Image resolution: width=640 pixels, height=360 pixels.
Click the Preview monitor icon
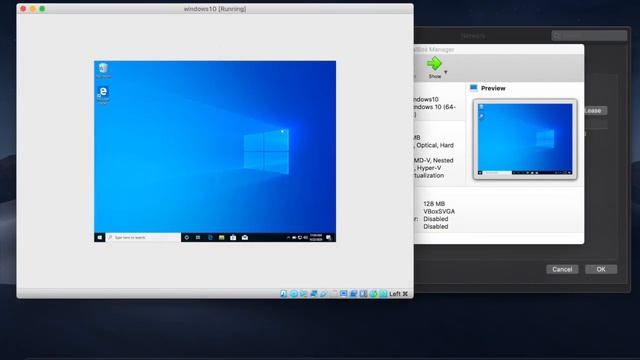pyautogui.click(x=473, y=88)
